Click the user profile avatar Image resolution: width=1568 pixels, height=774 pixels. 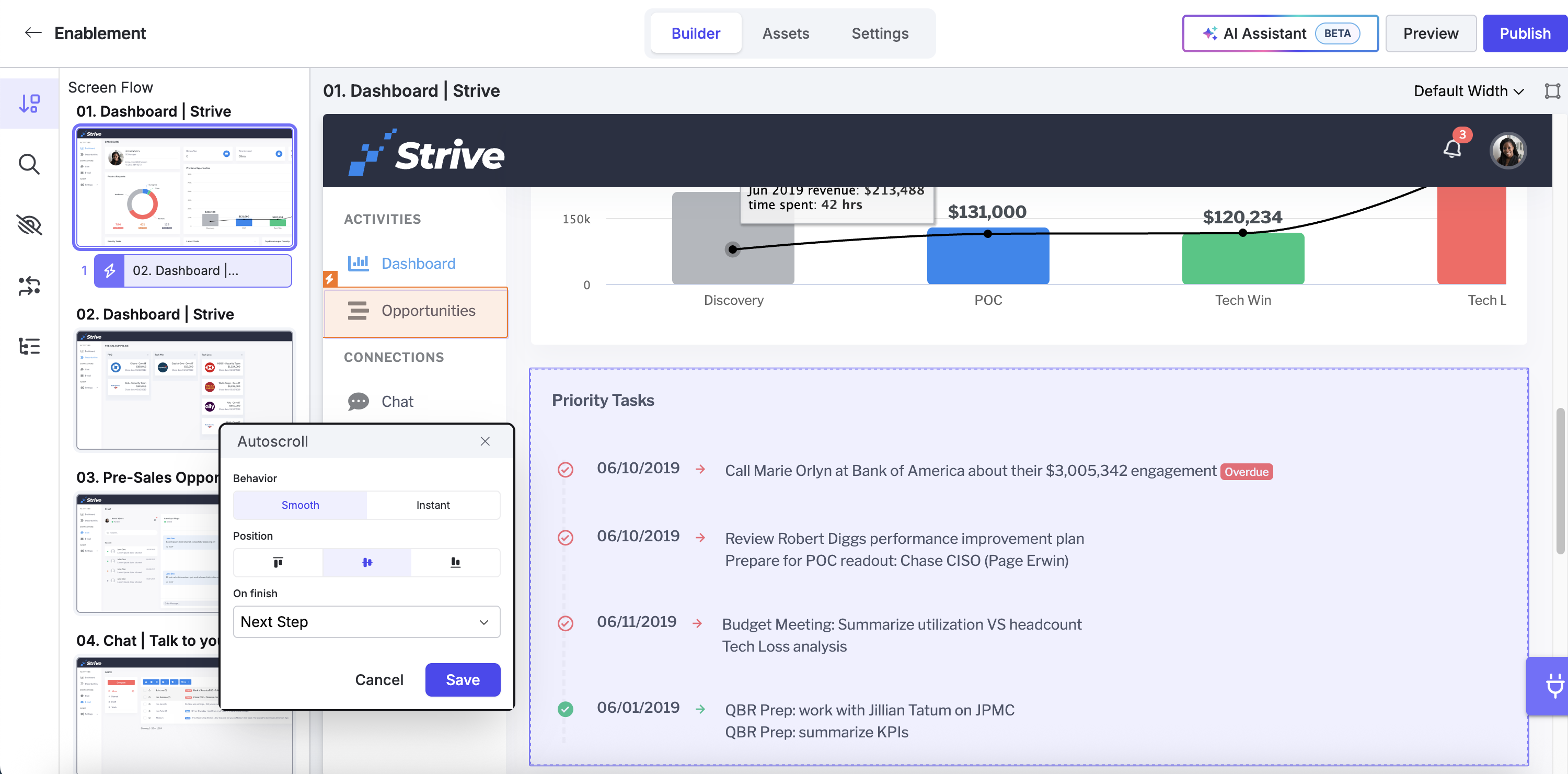coord(1508,151)
